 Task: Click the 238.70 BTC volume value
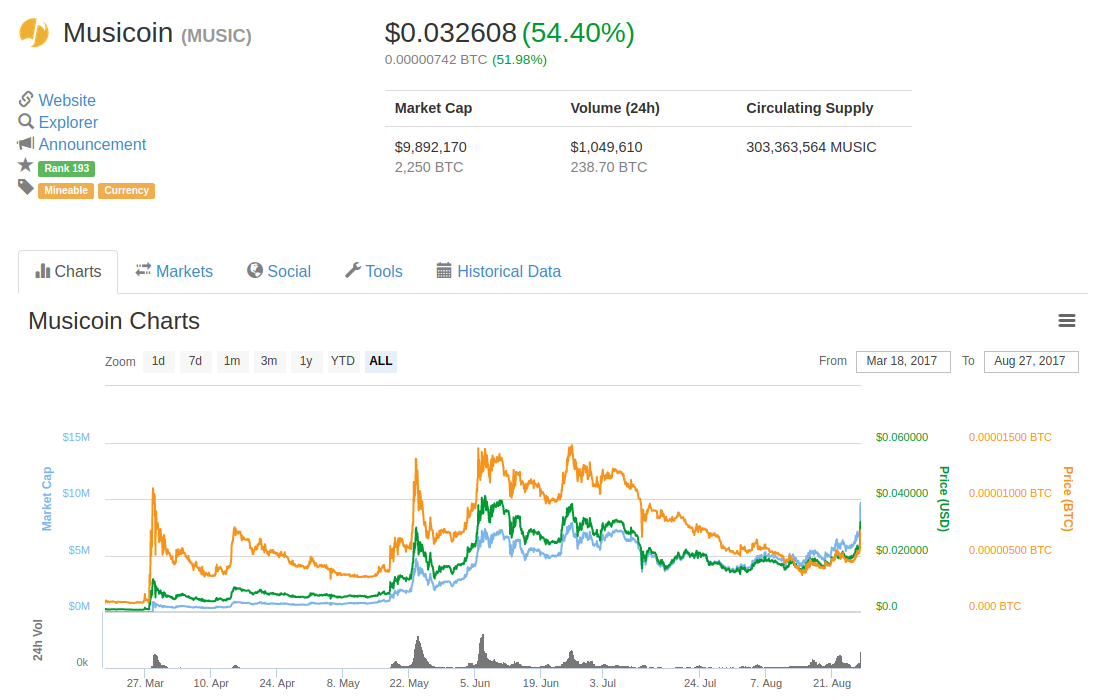click(609, 167)
